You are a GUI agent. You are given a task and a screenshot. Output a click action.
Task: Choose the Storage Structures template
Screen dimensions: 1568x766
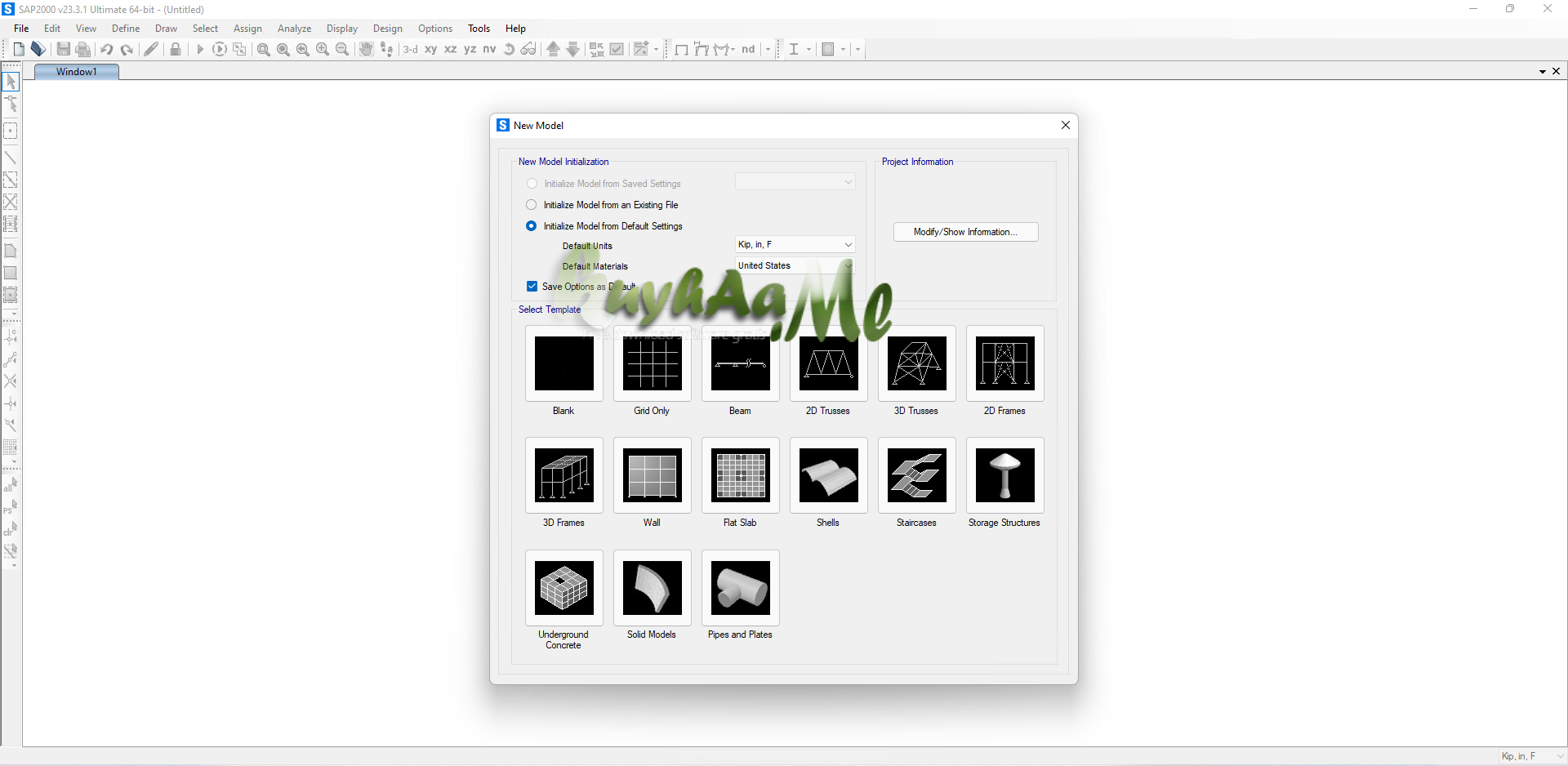1005,475
